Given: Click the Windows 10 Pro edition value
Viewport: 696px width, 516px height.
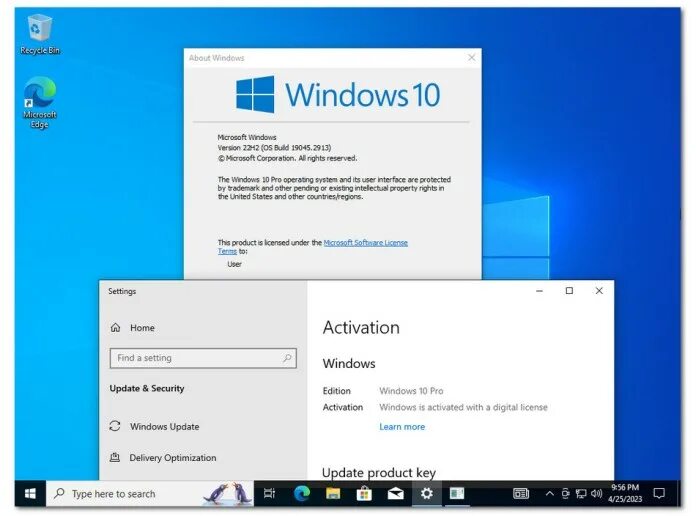Looking at the screenshot, I should [x=411, y=391].
